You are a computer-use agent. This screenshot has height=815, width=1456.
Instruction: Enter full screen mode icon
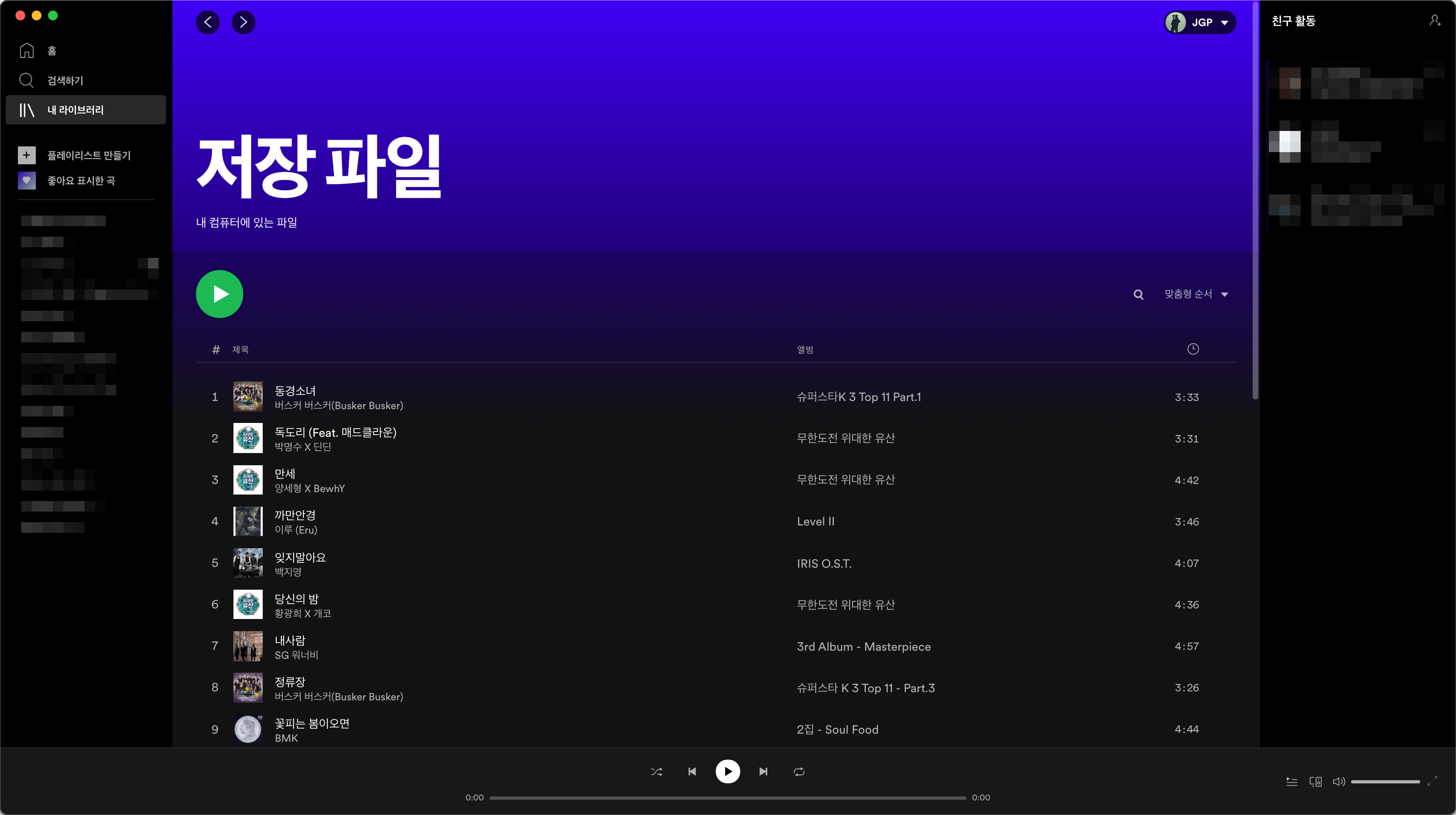(x=1432, y=781)
